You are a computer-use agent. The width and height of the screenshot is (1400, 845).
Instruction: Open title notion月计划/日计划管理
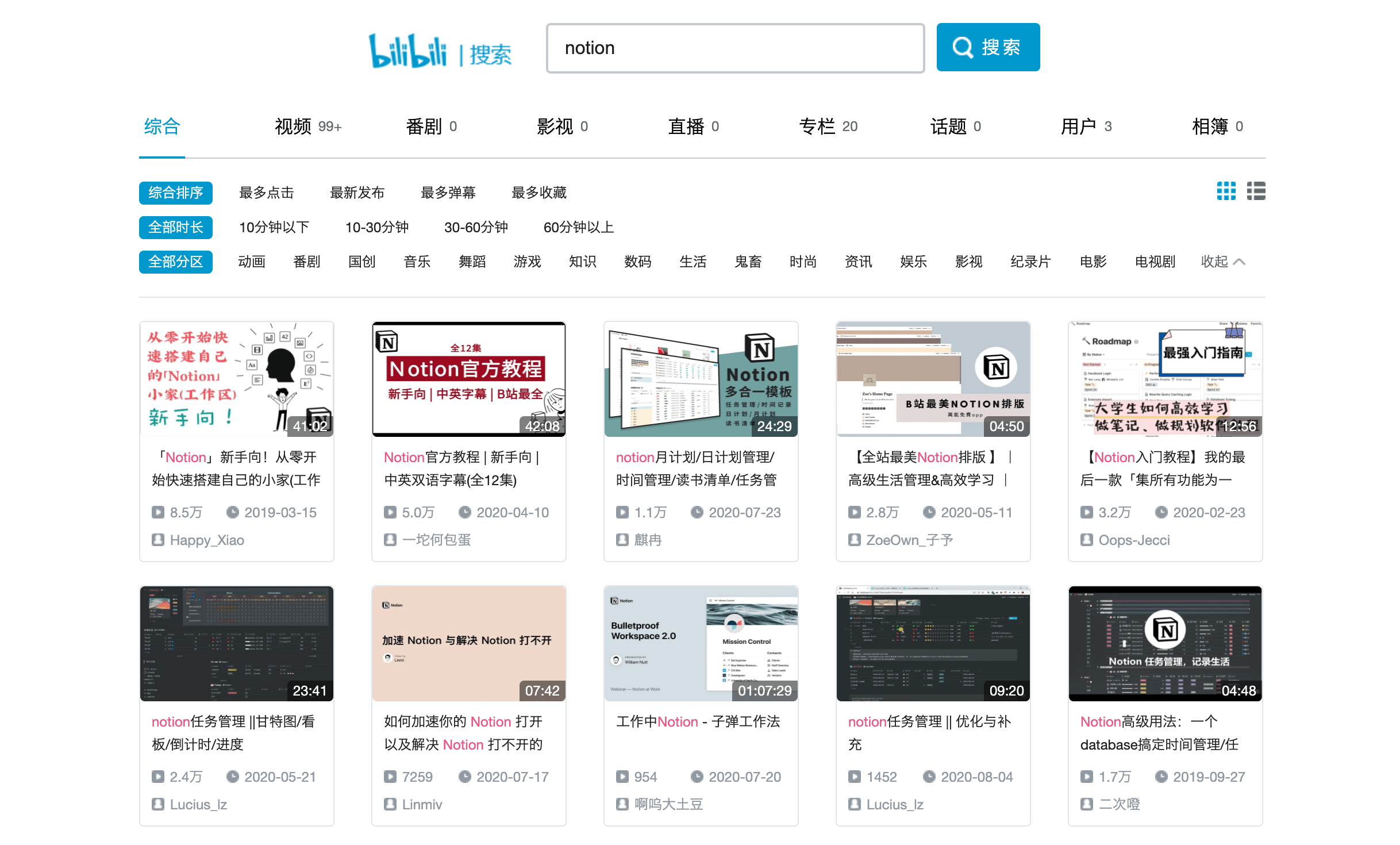[696, 468]
